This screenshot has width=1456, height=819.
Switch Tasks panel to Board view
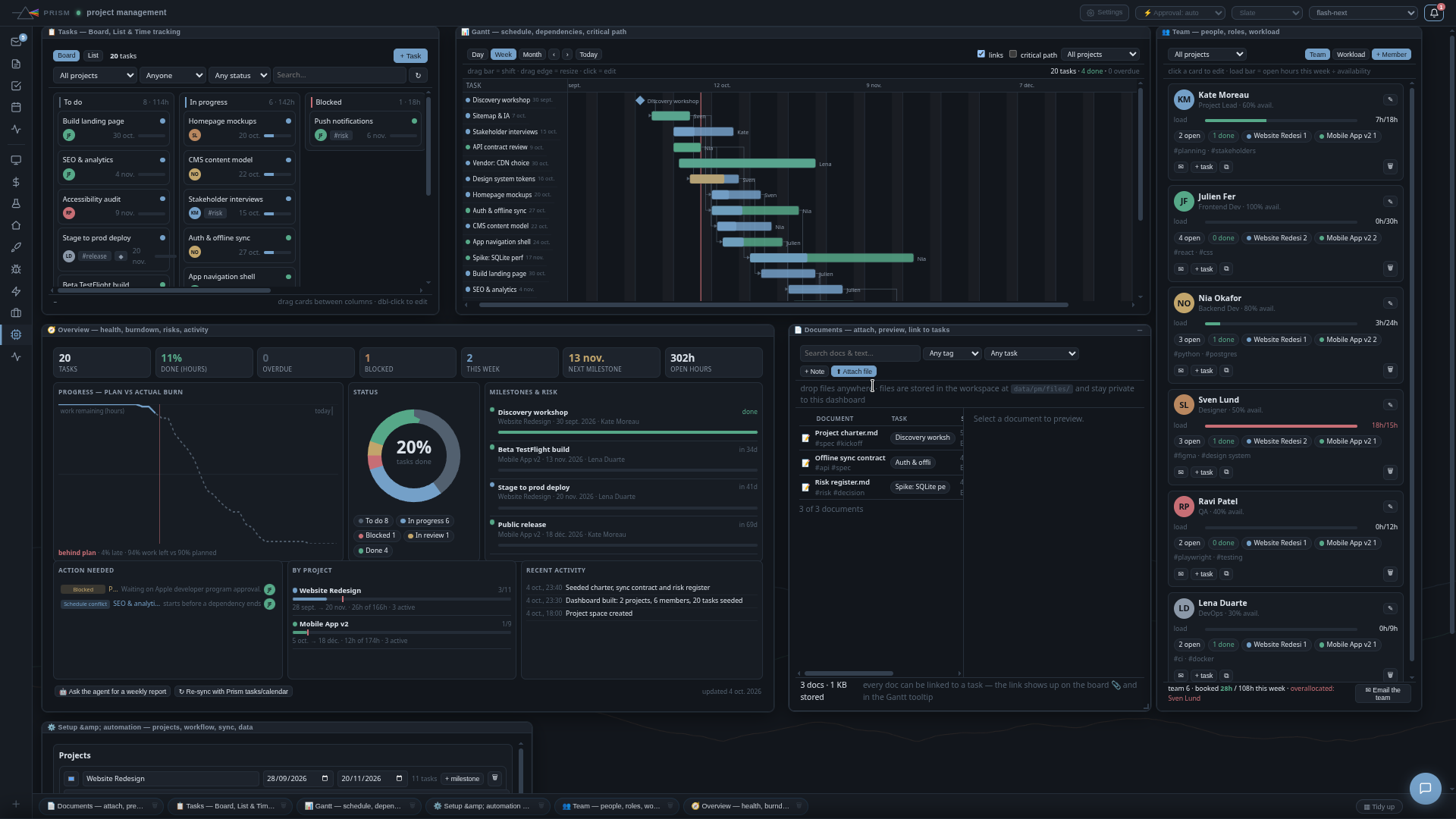[67, 55]
